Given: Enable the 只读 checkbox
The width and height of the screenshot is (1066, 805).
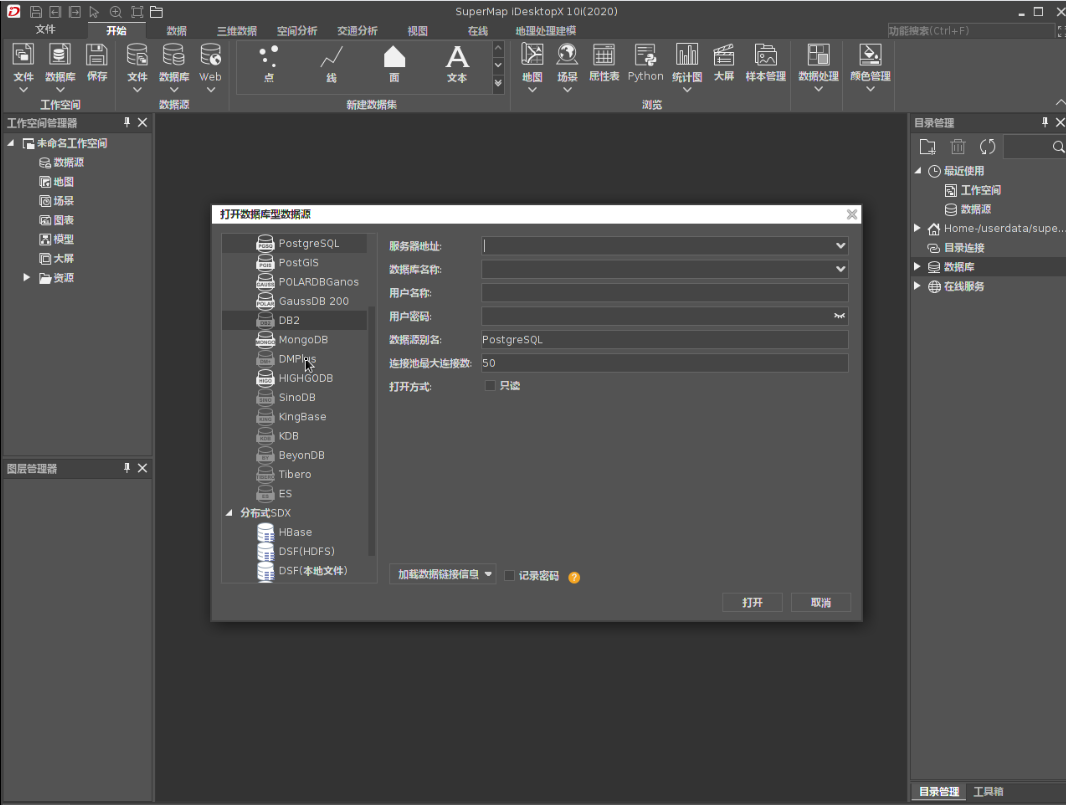Looking at the screenshot, I should point(489,386).
